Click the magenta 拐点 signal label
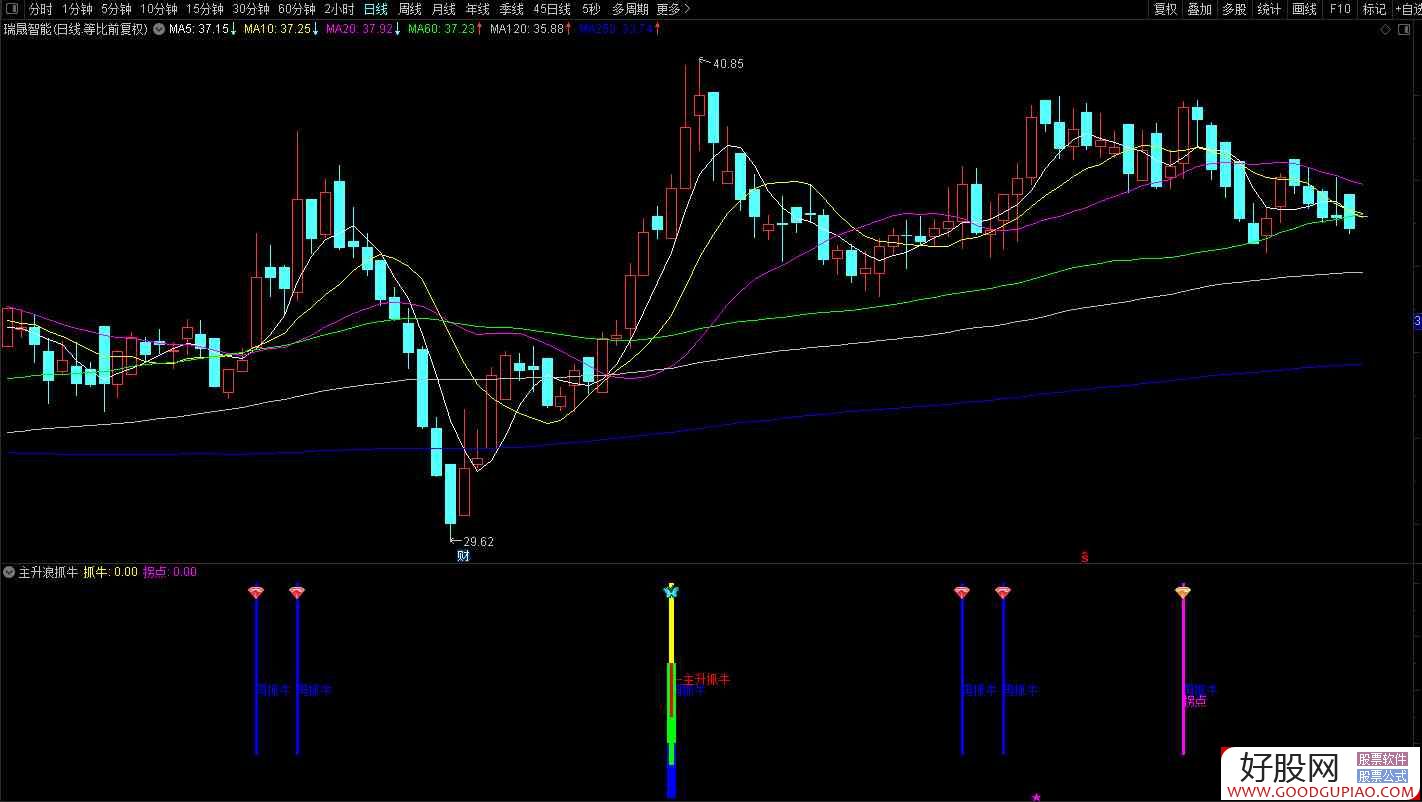1422x802 pixels. pos(1195,701)
